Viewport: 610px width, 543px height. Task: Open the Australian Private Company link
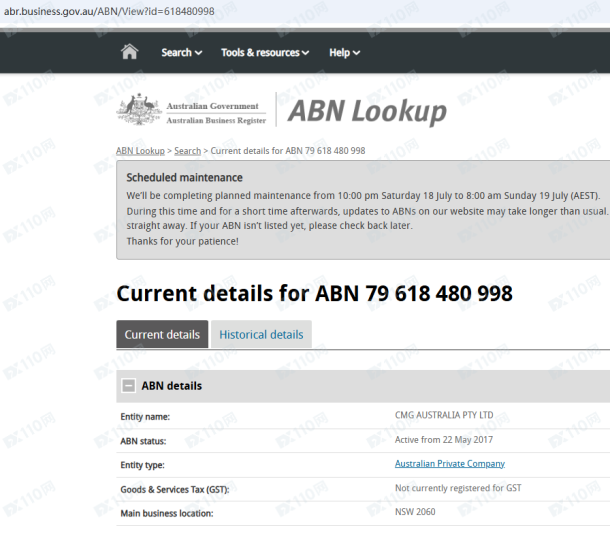click(x=450, y=464)
